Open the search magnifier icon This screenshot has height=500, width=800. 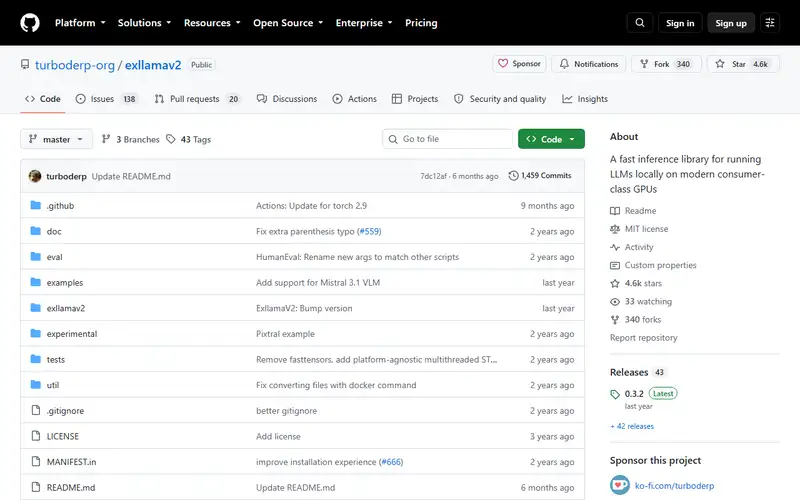click(x=639, y=23)
